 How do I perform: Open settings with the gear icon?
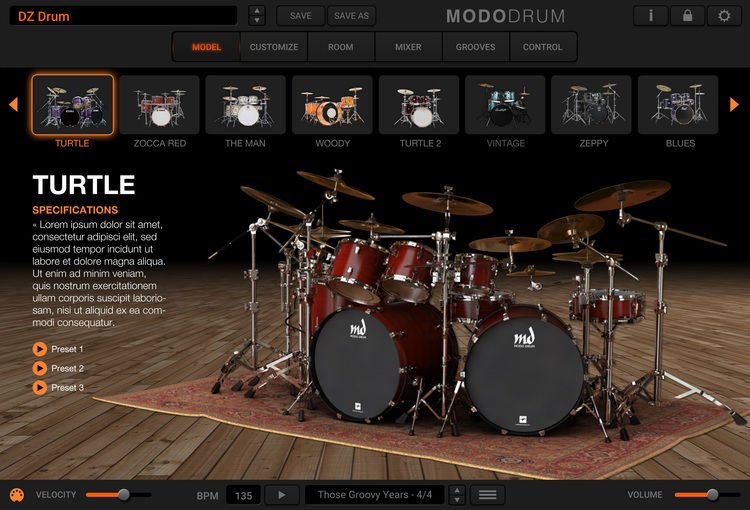tap(724, 16)
